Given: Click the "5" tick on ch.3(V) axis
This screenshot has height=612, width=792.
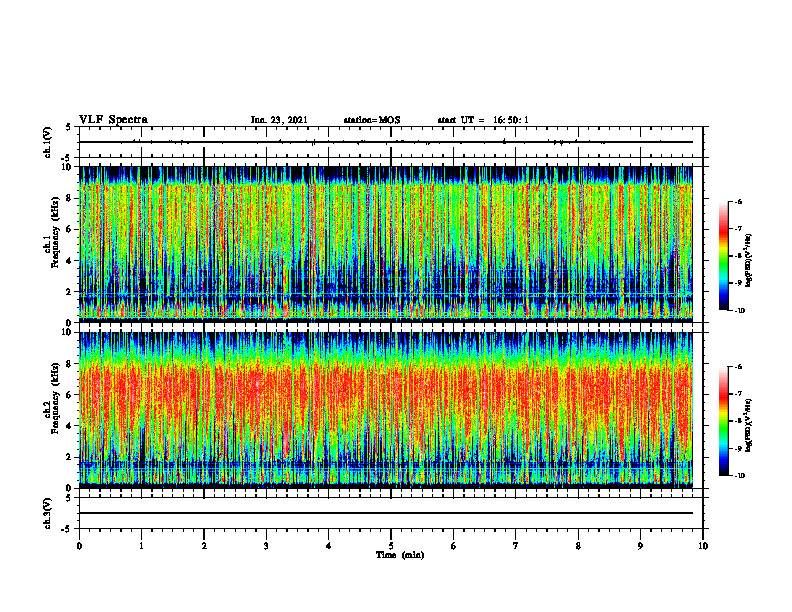Looking at the screenshot, I should click(69, 498).
